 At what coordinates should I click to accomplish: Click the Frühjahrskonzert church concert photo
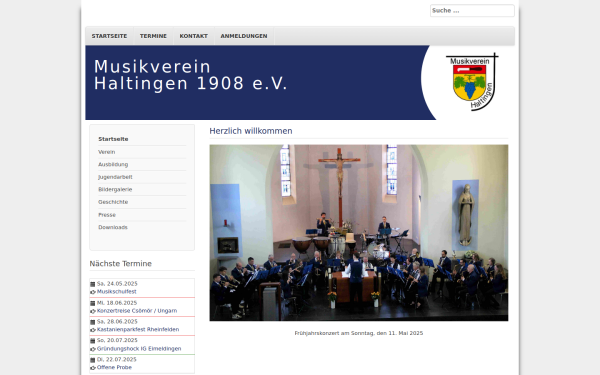tap(359, 233)
